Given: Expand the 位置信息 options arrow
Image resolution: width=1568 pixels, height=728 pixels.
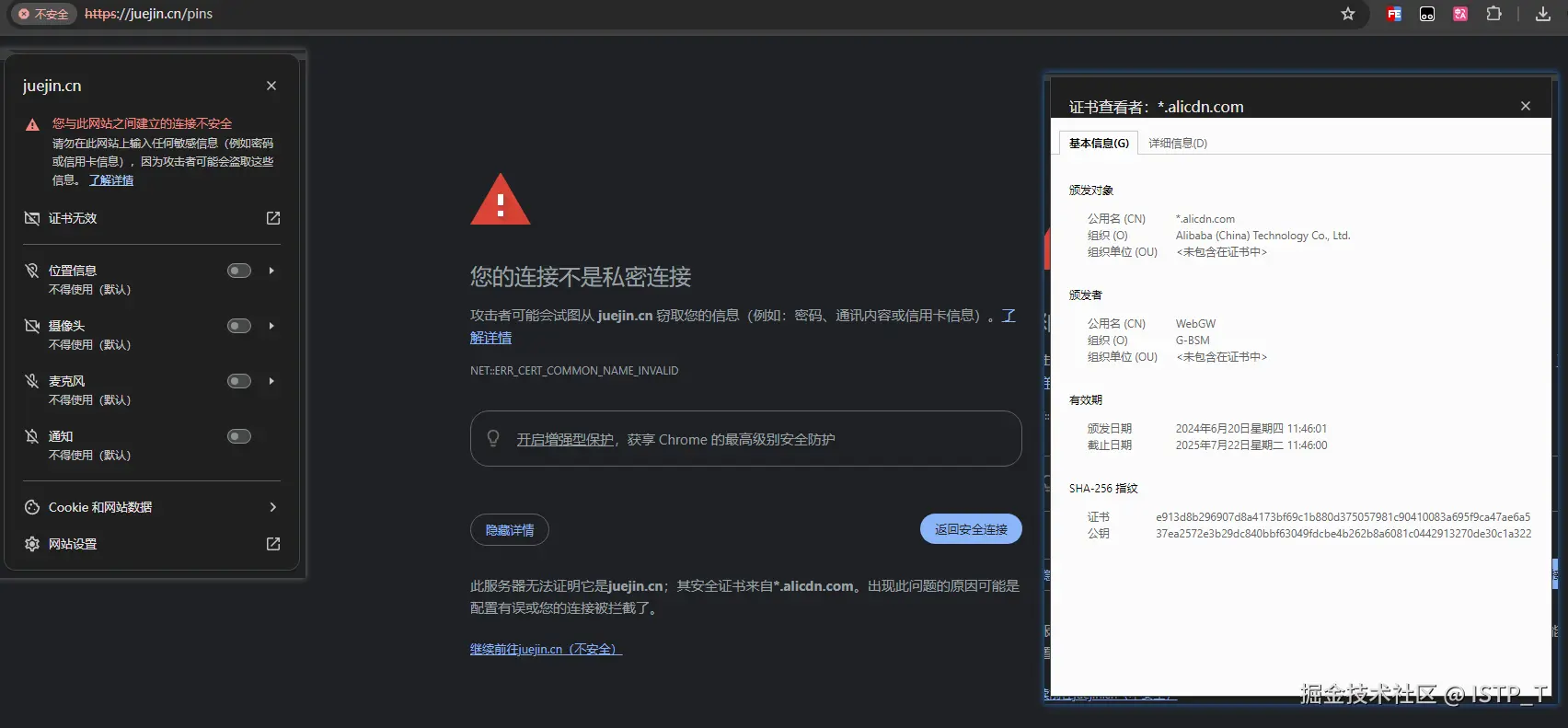Looking at the screenshot, I should [271, 271].
